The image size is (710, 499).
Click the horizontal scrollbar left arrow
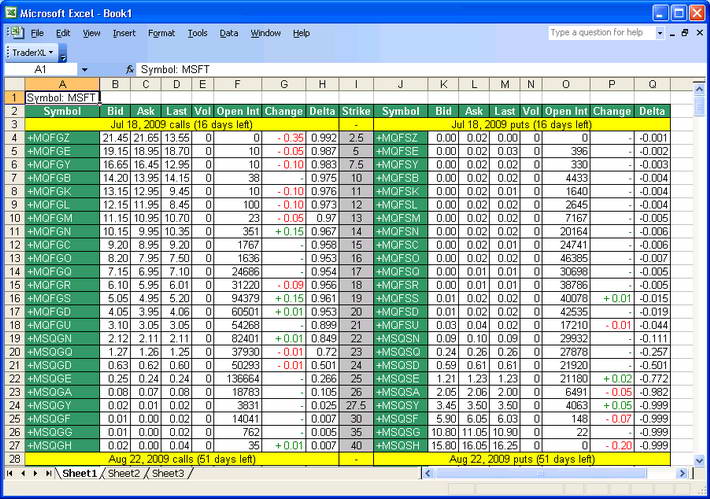[428, 474]
